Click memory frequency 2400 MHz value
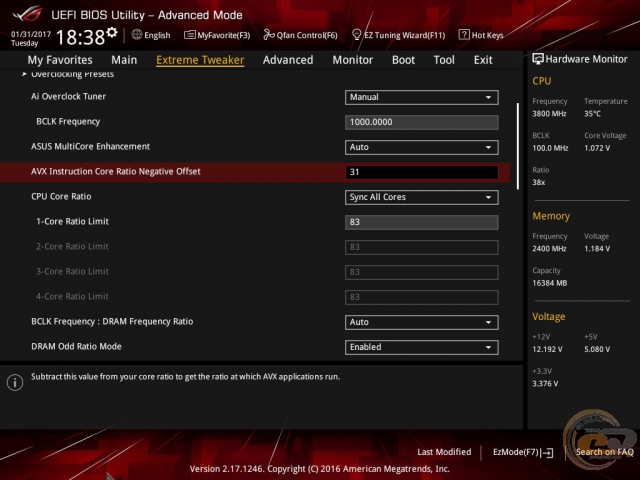Image resolution: width=640 pixels, height=480 pixels. tap(549, 249)
